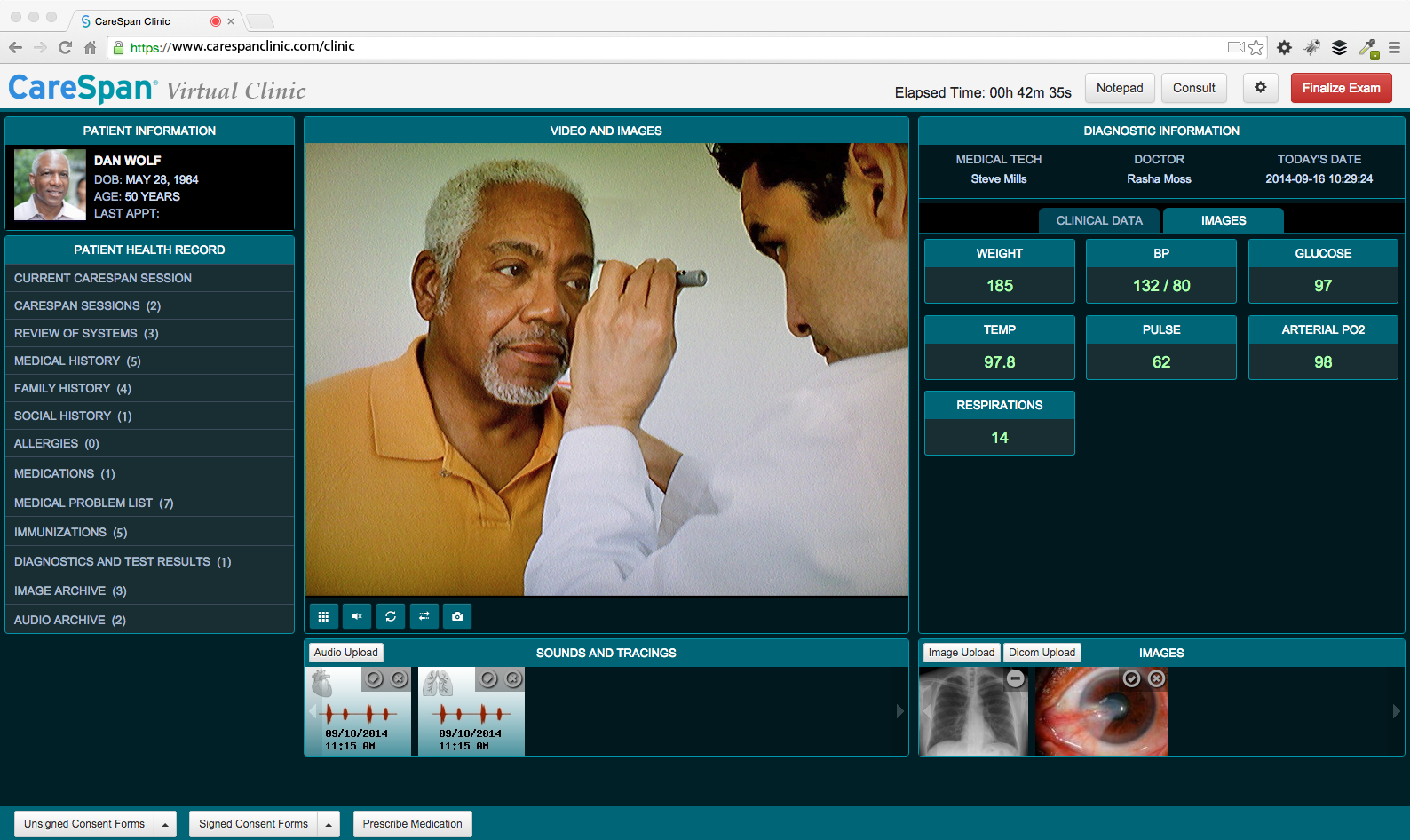Screen dimensions: 1410x840
Task: Open CareSpan Sessions (2) list
Action: [x=149, y=305]
